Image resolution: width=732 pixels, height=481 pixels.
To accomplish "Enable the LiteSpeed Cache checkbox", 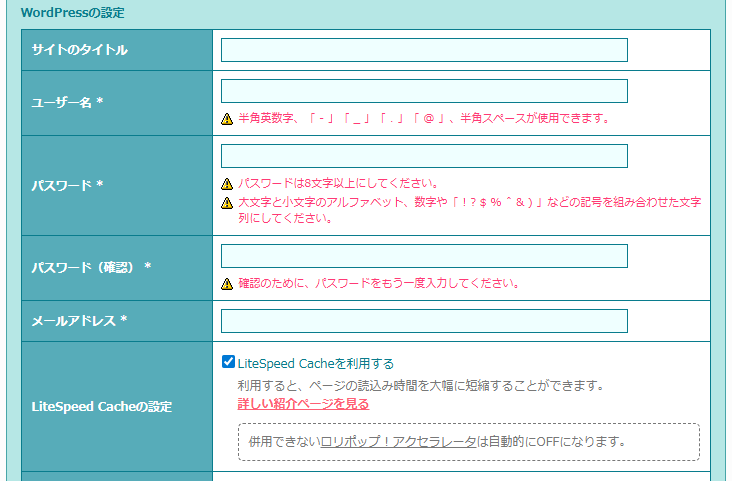I will pyautogui.click(x=228, y=363).
